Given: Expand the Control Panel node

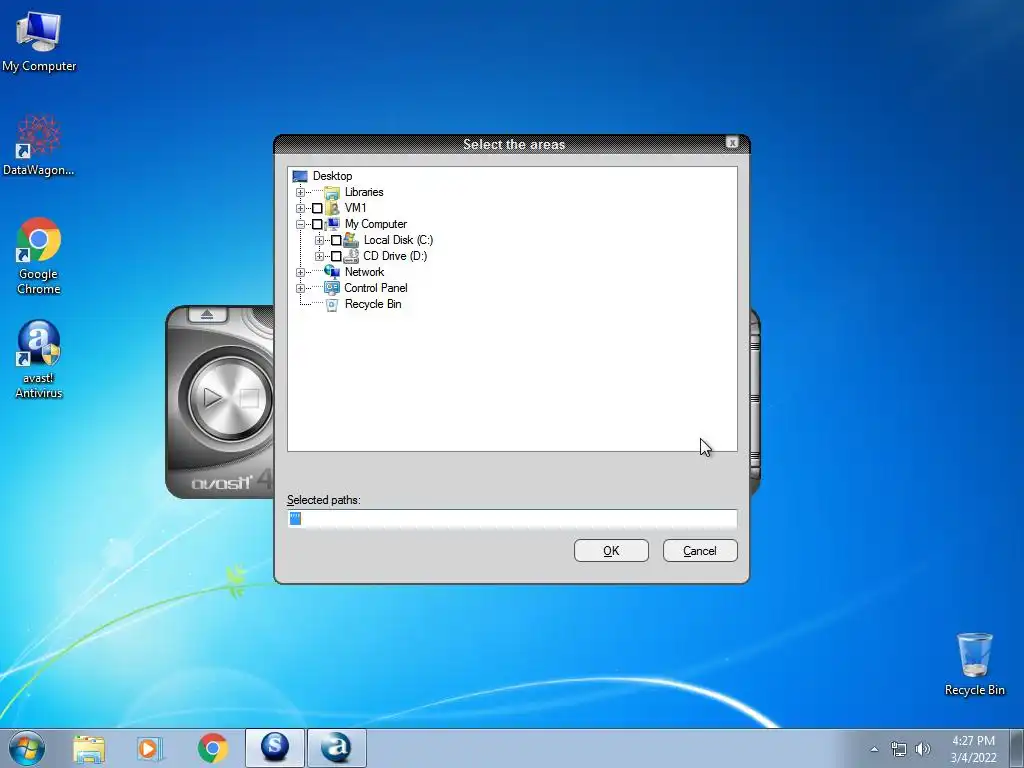Looking at the screenshot, I should pos(300,288).
